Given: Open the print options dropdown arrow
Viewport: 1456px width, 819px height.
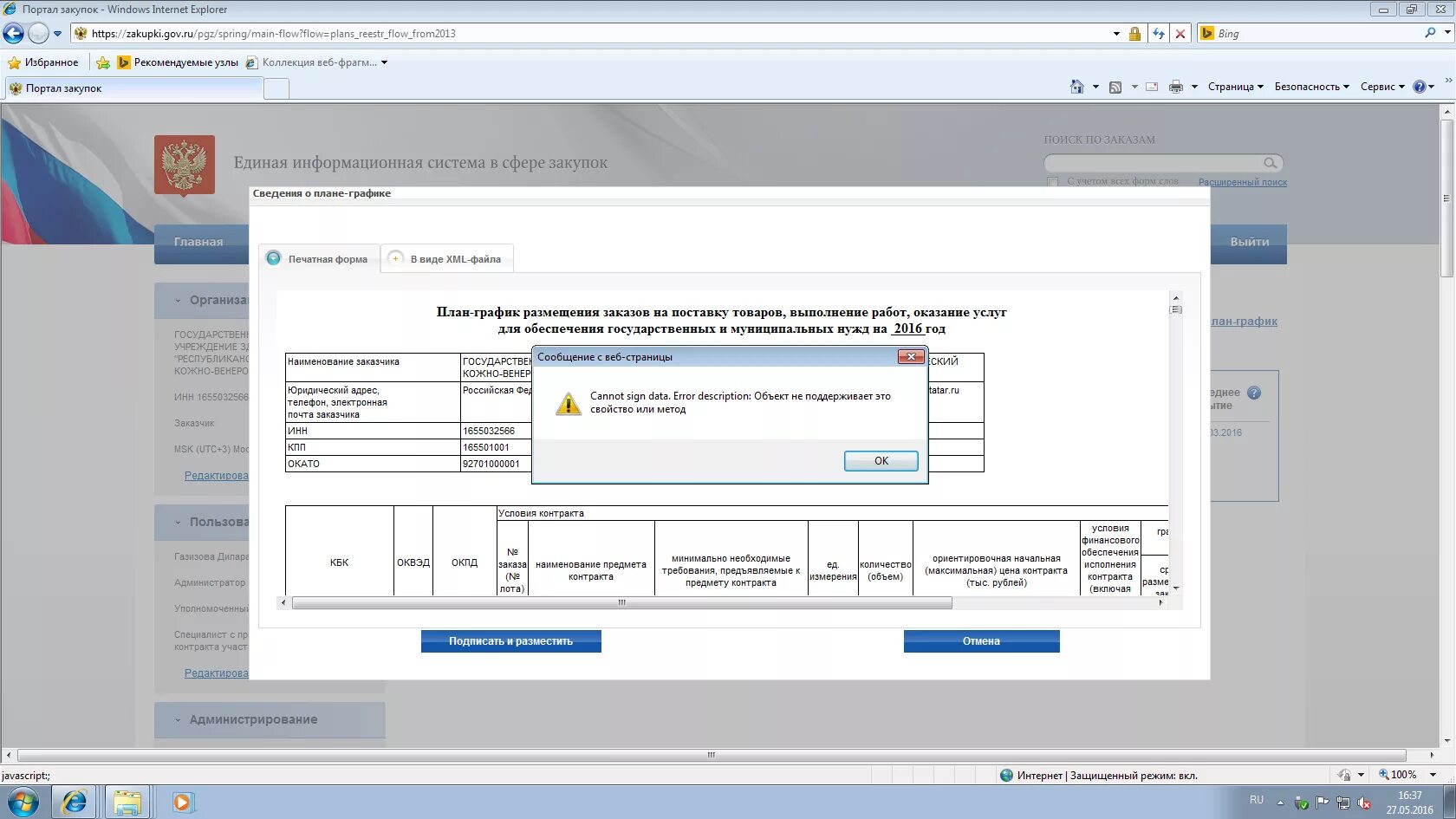Looking at the screenshot, I should tap(1194, 87).
